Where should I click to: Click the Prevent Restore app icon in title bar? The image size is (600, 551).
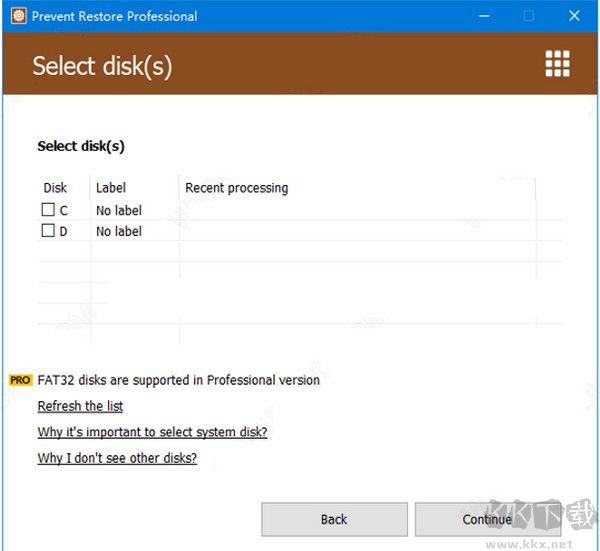pyautogui.click(x=17, y=16)
